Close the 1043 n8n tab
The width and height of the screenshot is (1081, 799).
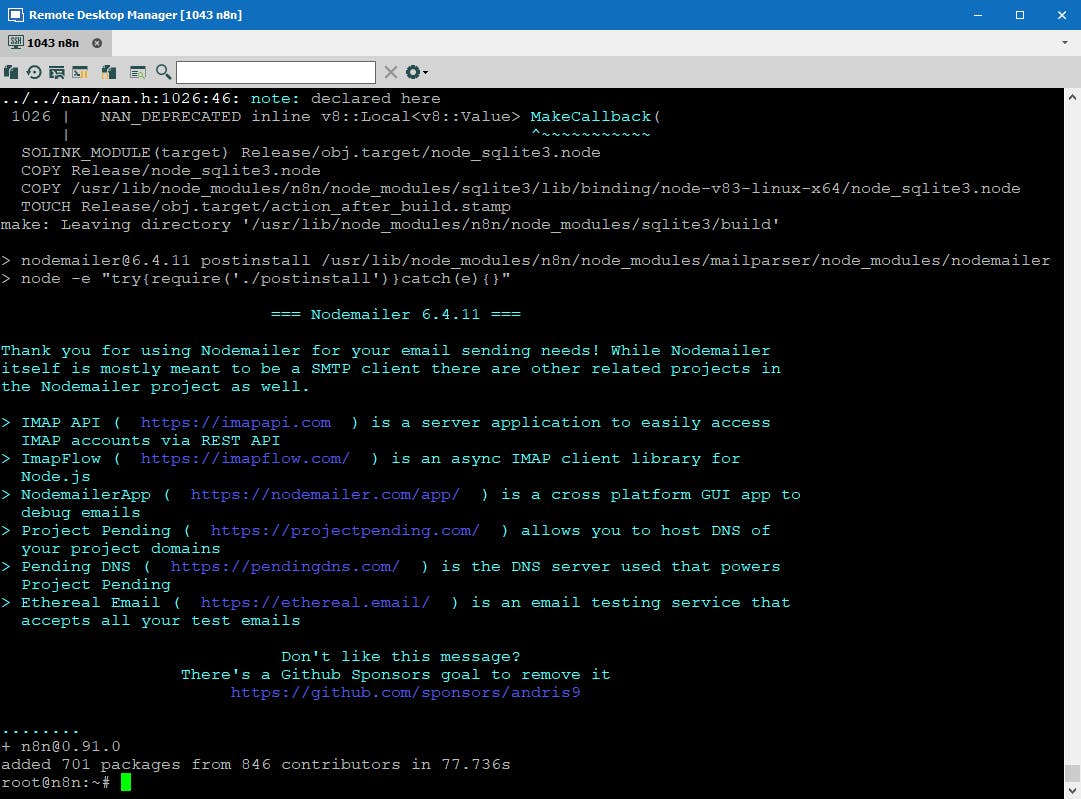click(97, 43)
